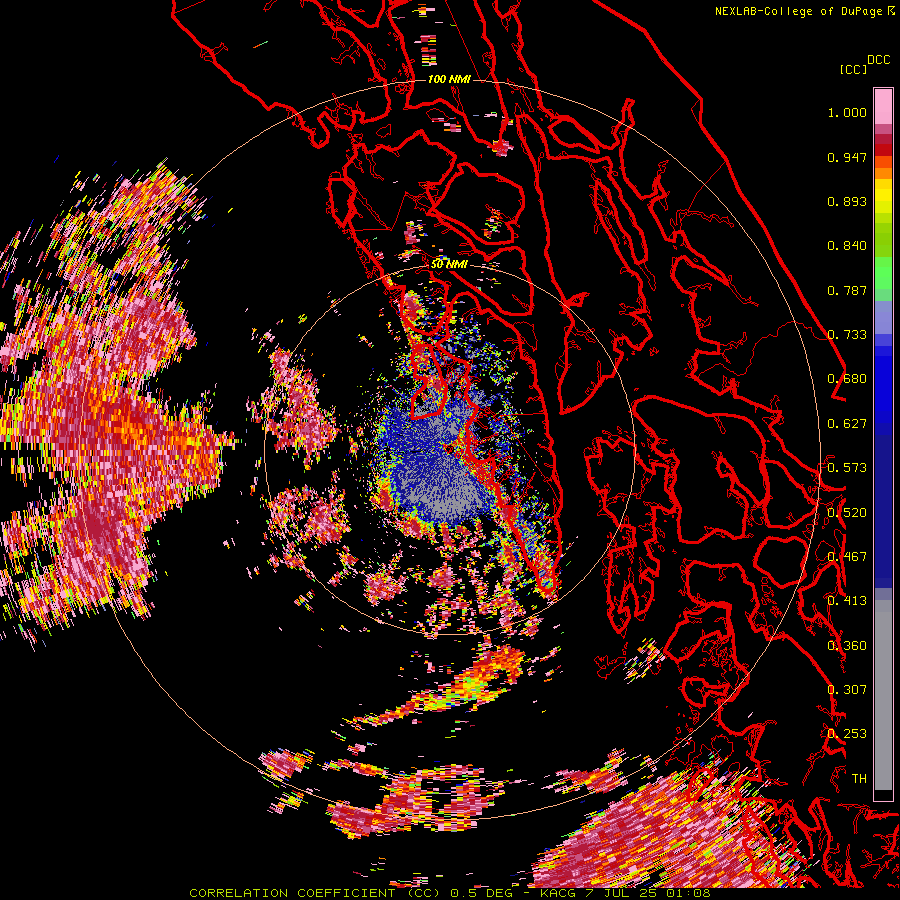Screen dimensions: 900x900
Task: Click the 100 NMI range ring label
Action: coord(449,79)
